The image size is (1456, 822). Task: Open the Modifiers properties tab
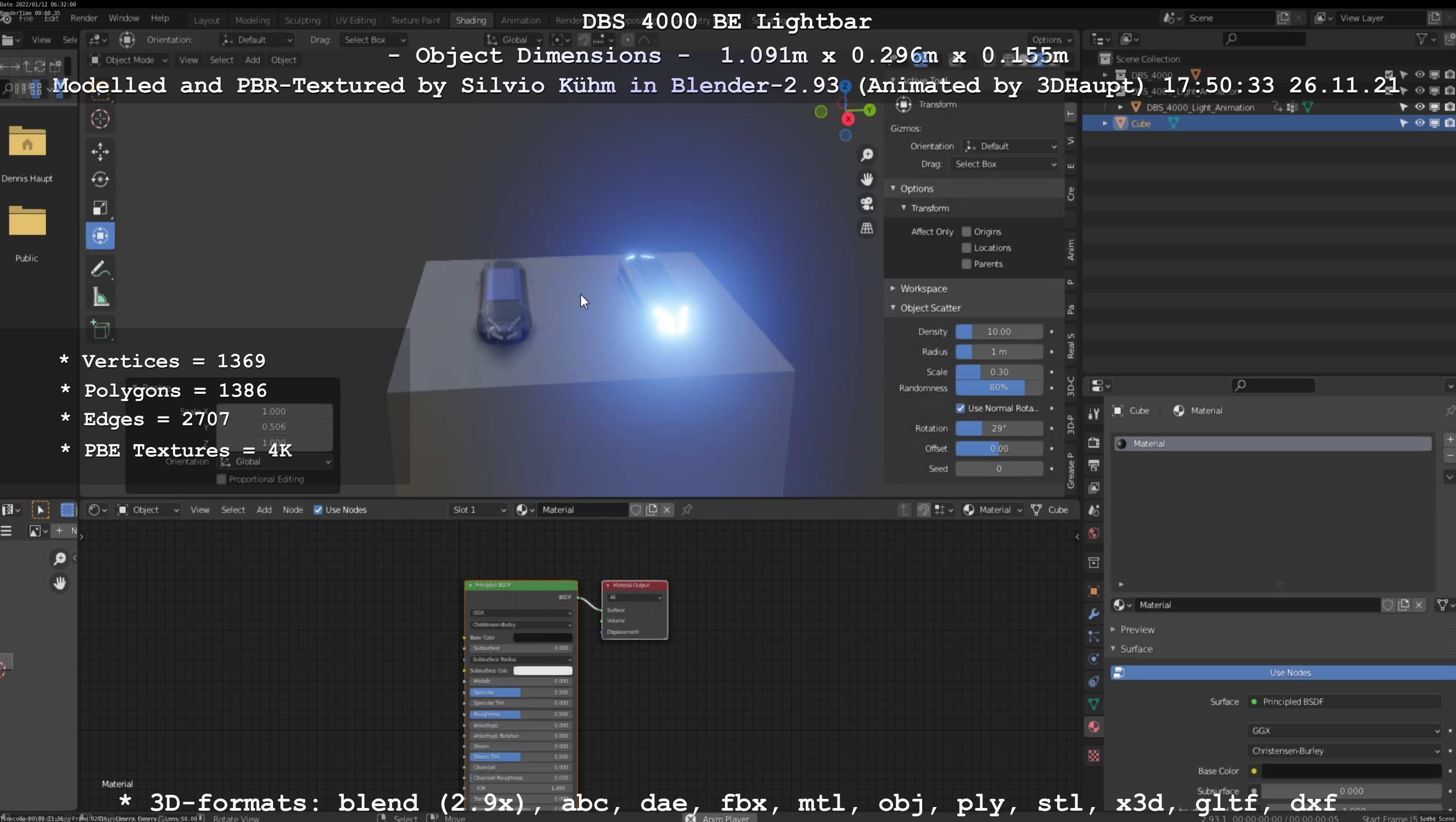tap(1094, 614)
